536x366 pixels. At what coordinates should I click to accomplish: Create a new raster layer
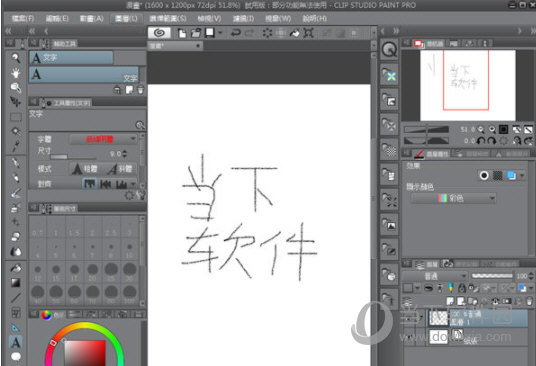pos(450,301)
